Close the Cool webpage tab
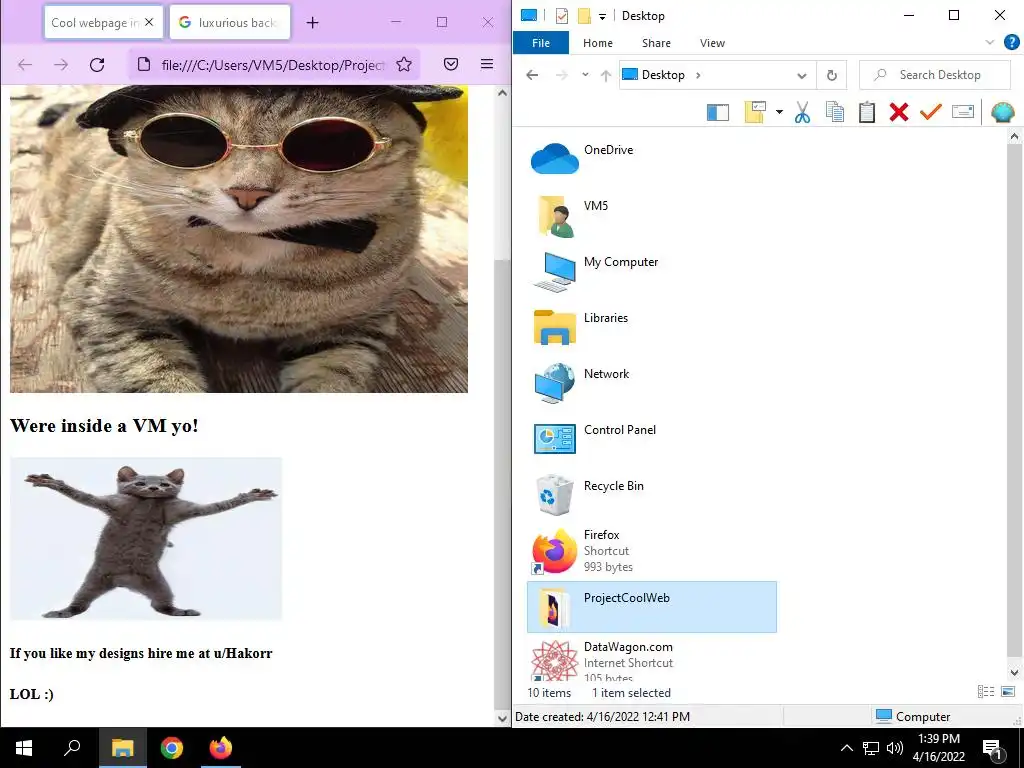 (149, 22)
